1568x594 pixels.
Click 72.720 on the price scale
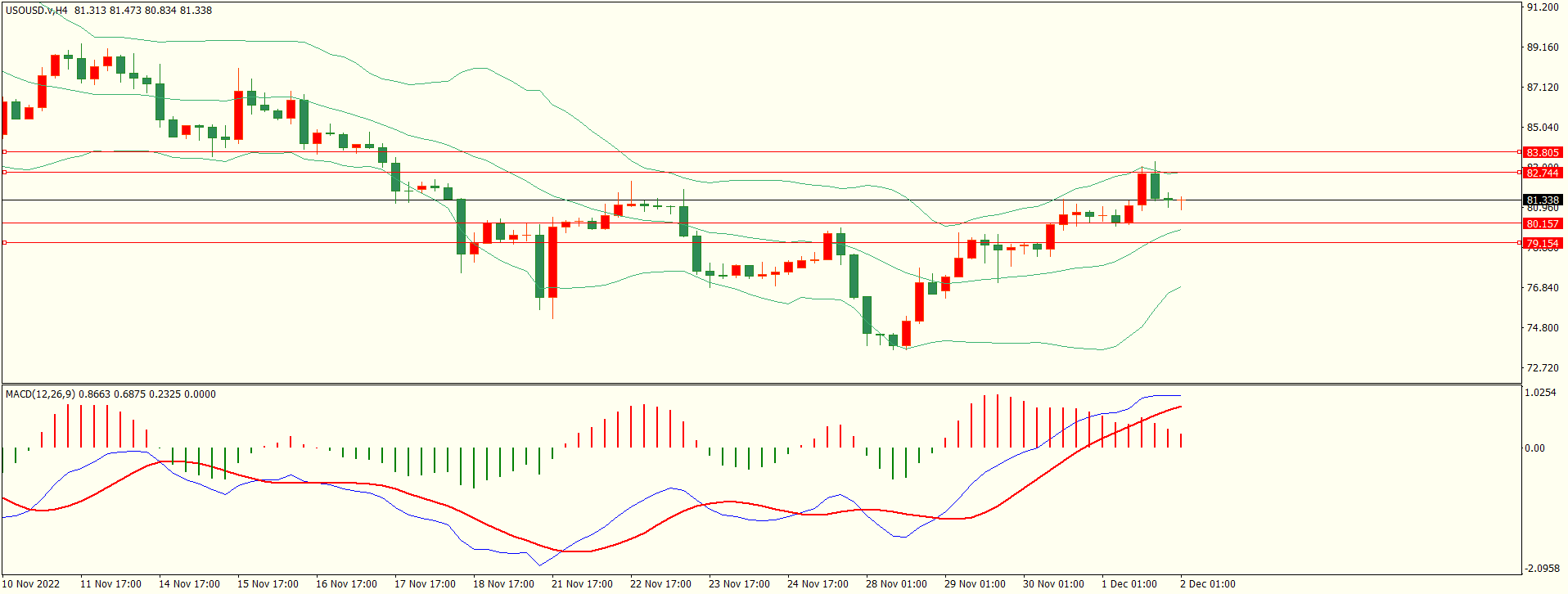click(1542, 368)
